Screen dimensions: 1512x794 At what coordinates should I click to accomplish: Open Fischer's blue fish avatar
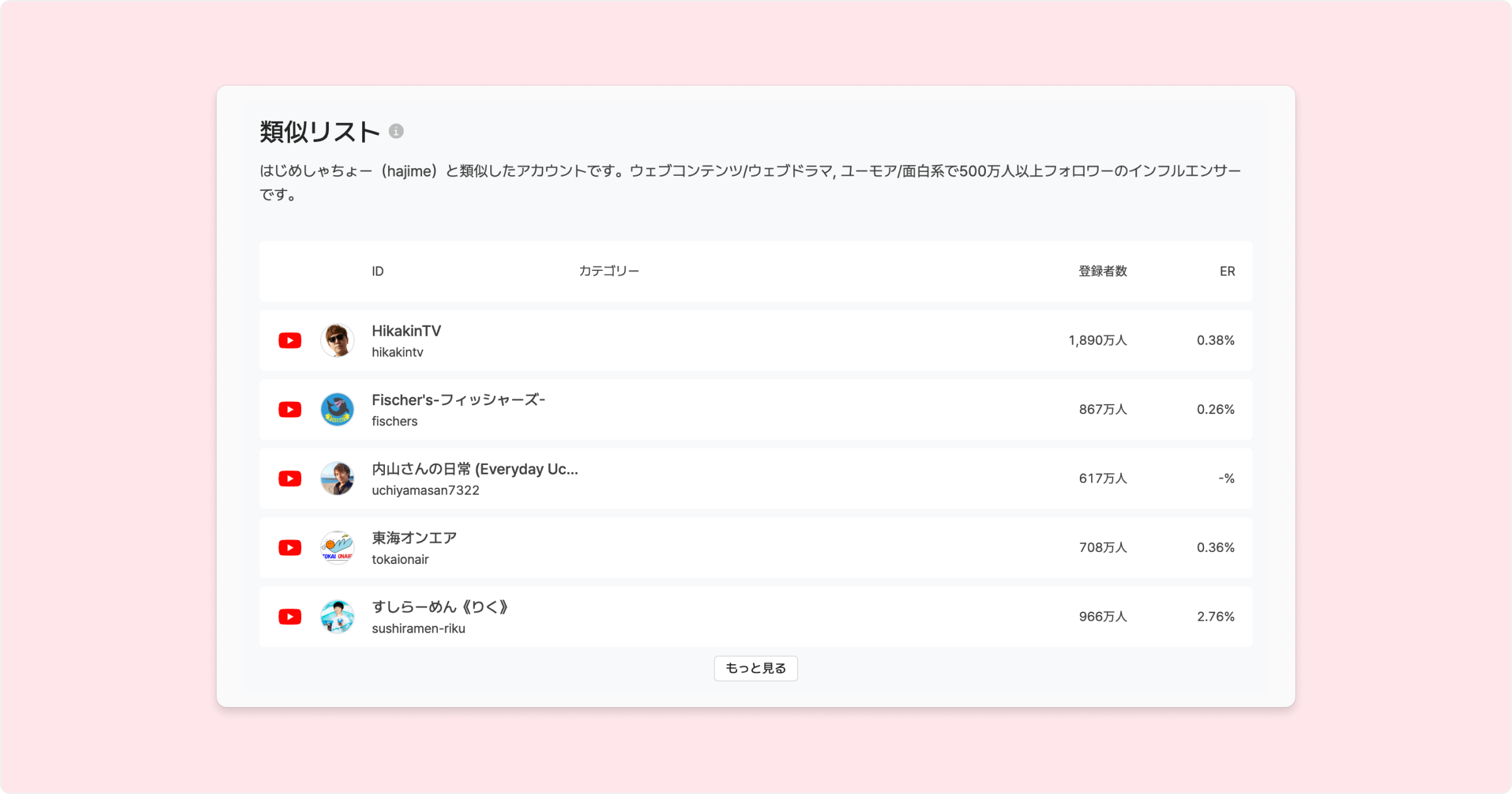[x=337, y=410]
